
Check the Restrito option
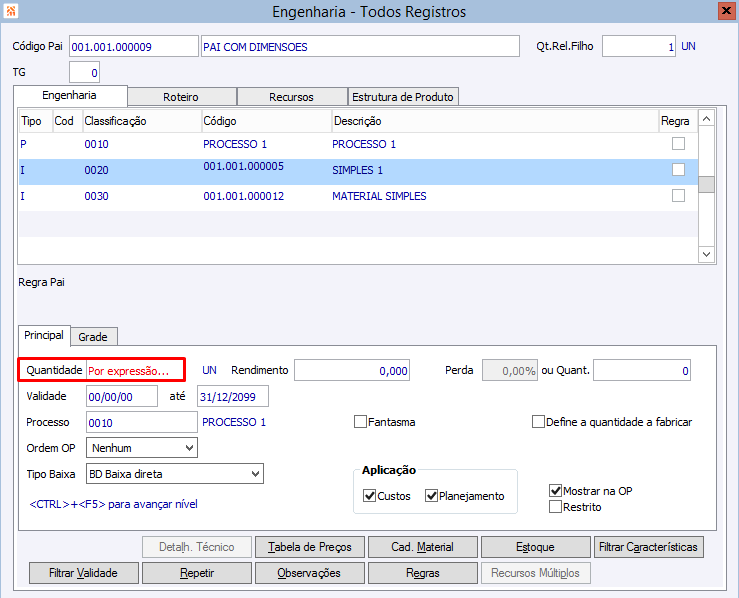pos(556,507)
